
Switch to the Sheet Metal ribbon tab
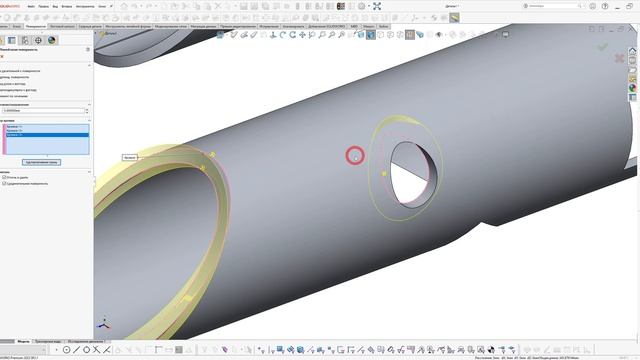click(x=62, y=26)
